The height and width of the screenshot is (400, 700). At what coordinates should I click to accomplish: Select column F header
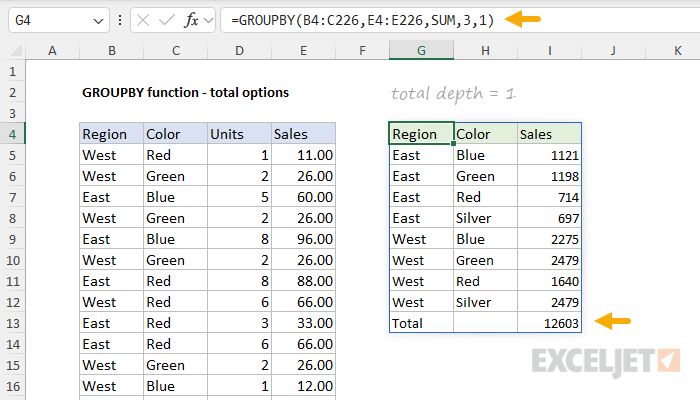[362, 50]
